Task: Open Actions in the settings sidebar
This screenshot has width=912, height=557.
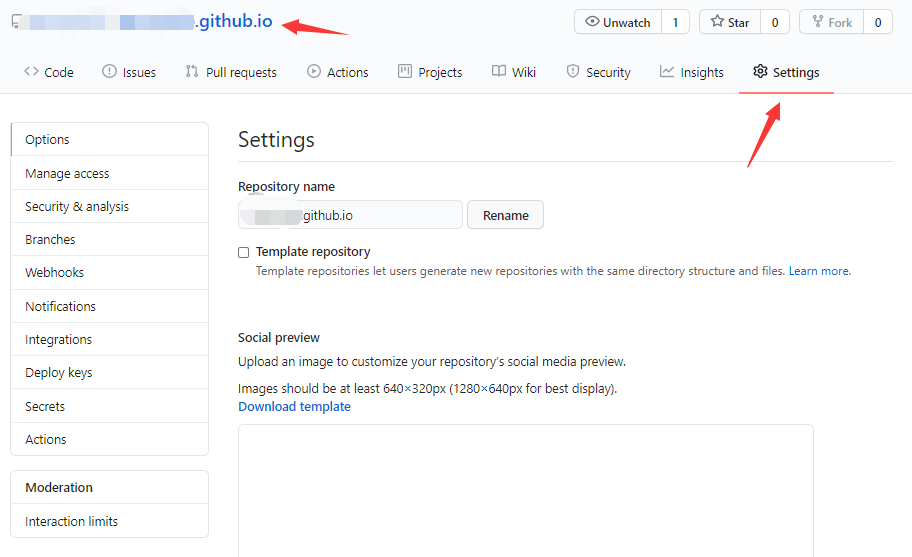Action: click(x=109, y=440)
